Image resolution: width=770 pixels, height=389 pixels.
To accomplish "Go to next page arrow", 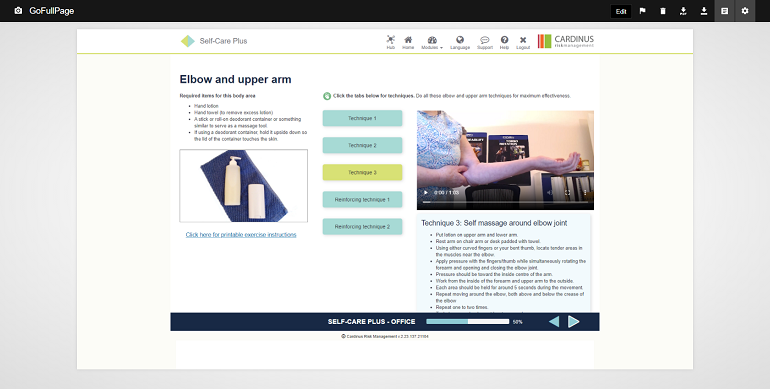I will click(x=574, y=322).
